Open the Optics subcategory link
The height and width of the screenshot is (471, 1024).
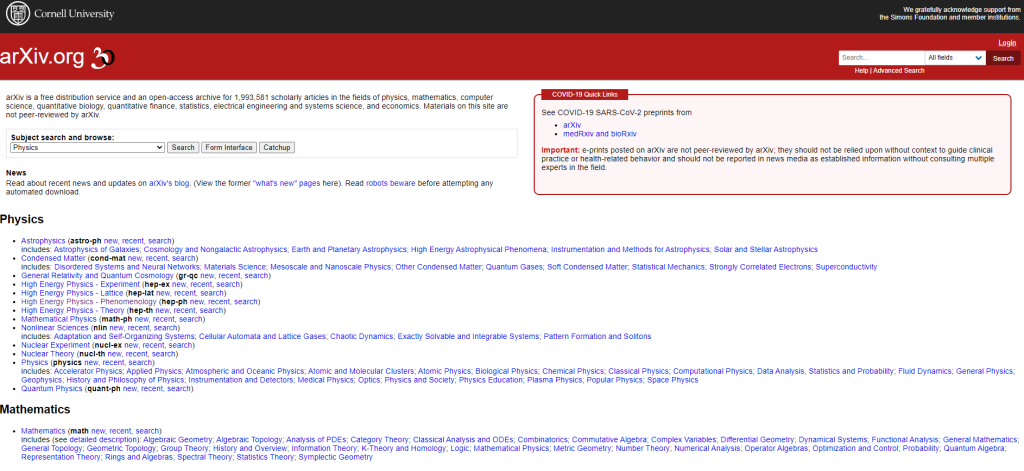pos(369,380)
